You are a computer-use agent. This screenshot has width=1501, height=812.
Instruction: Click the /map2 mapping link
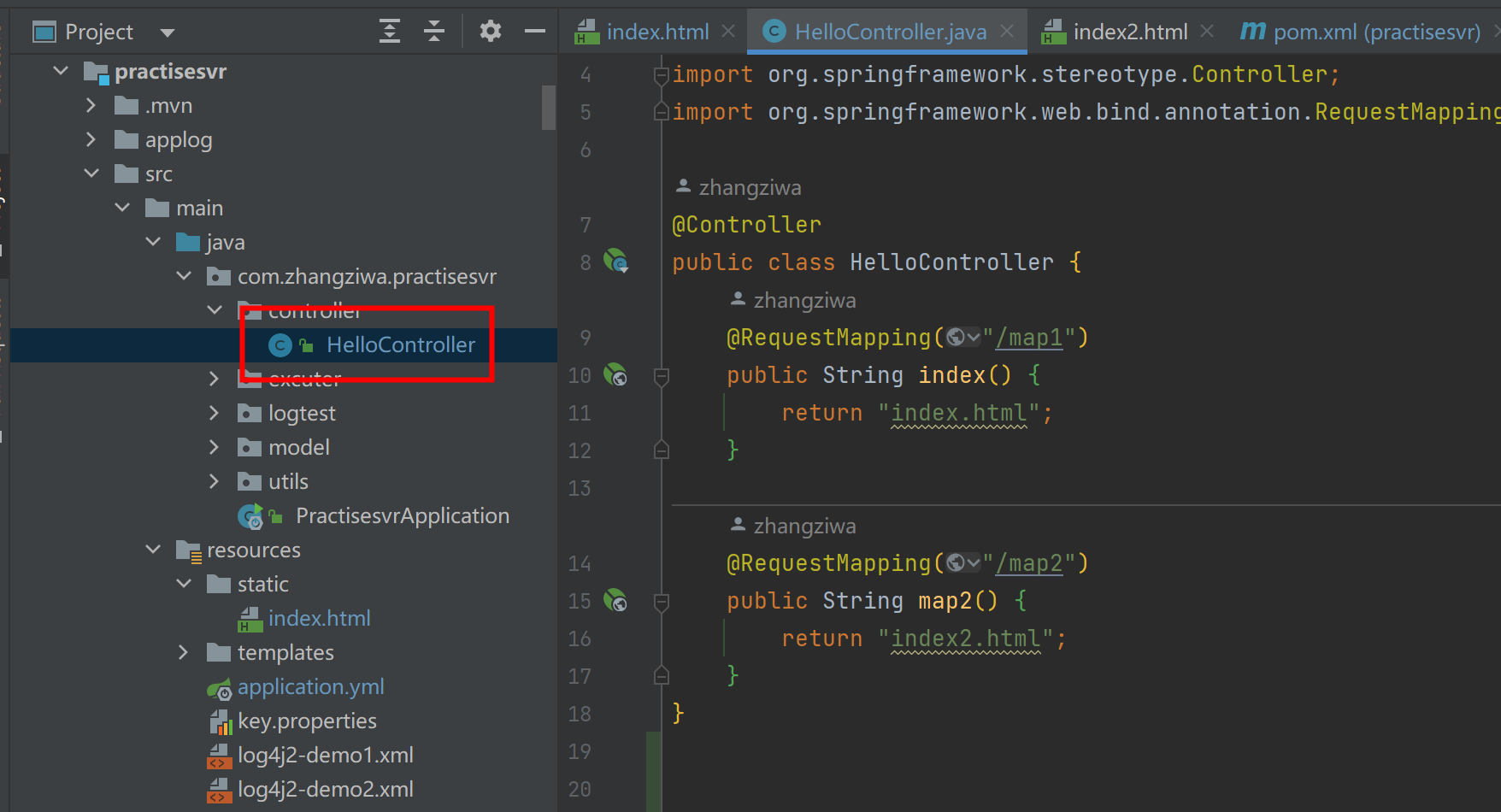click(1029, 563)
